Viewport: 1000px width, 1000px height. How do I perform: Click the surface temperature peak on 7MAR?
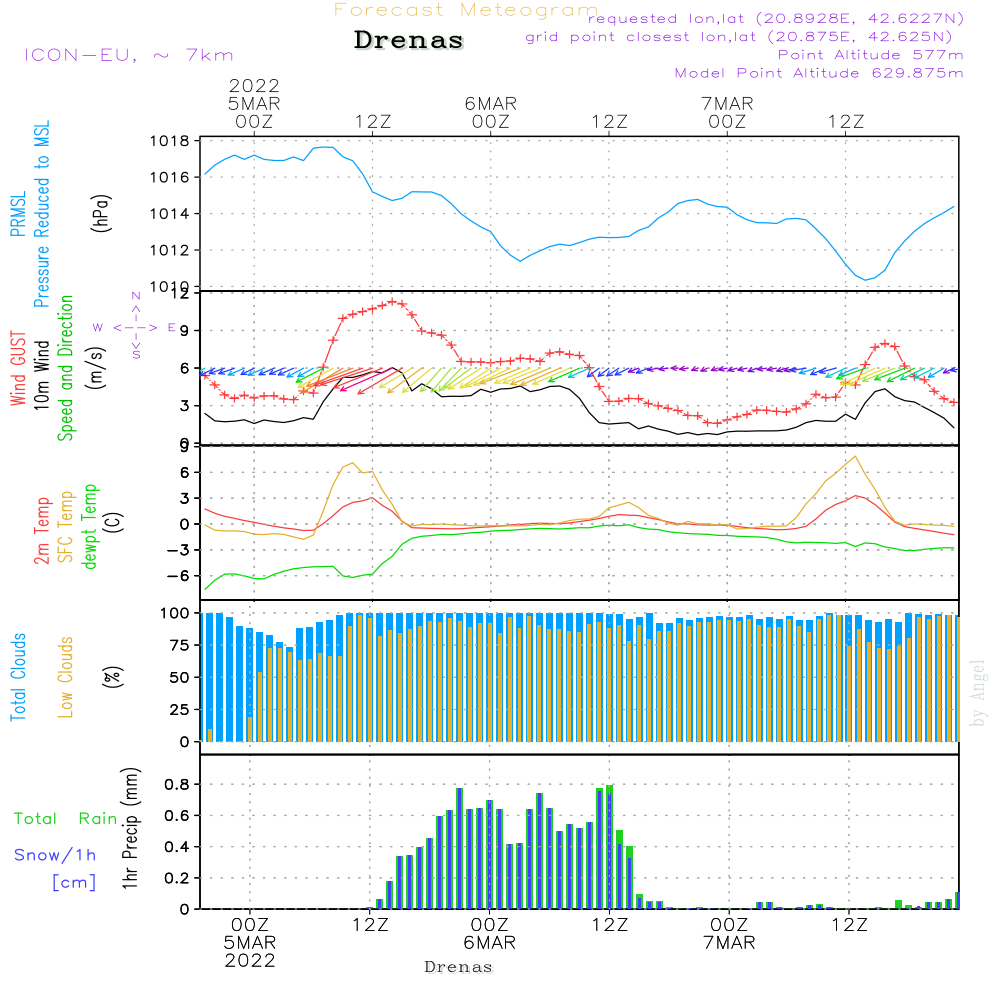click(x=855, y=457)
